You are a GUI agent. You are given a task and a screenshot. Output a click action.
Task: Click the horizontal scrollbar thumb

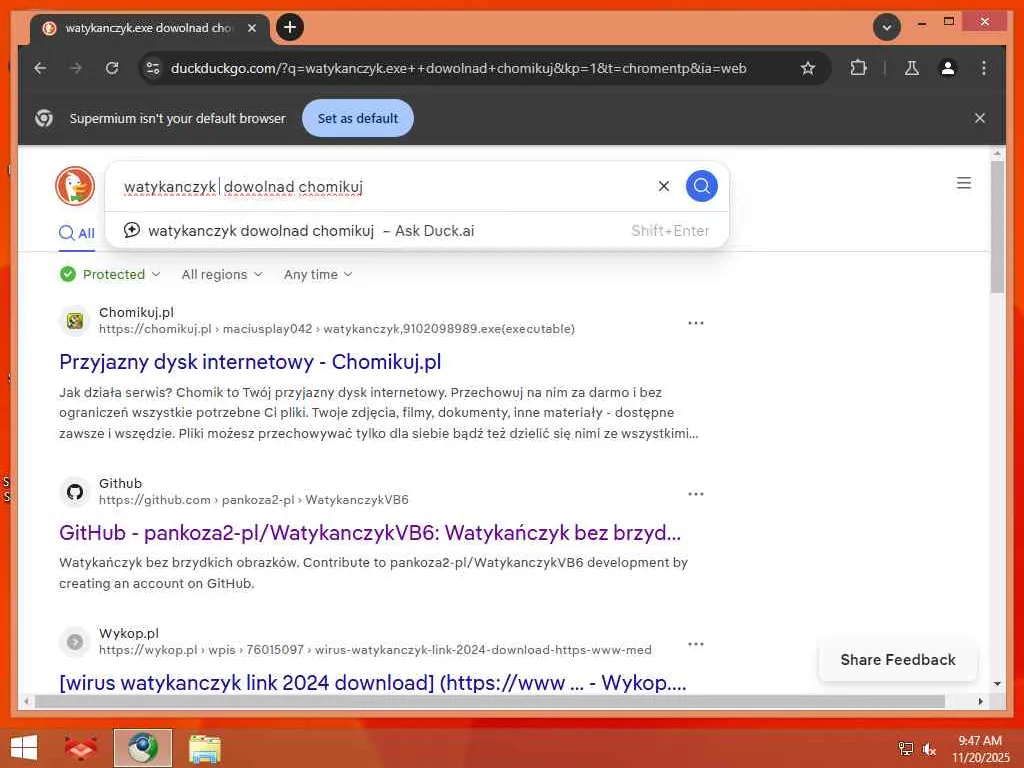click(x=490, y=701)
